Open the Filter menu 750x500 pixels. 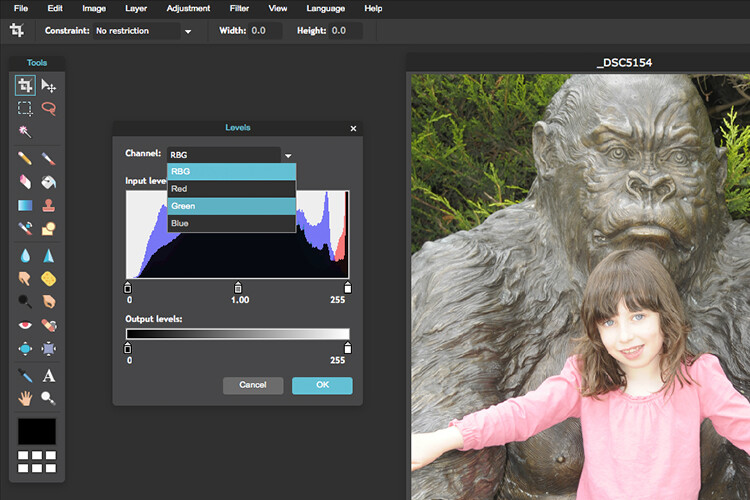tap(239, 8)
